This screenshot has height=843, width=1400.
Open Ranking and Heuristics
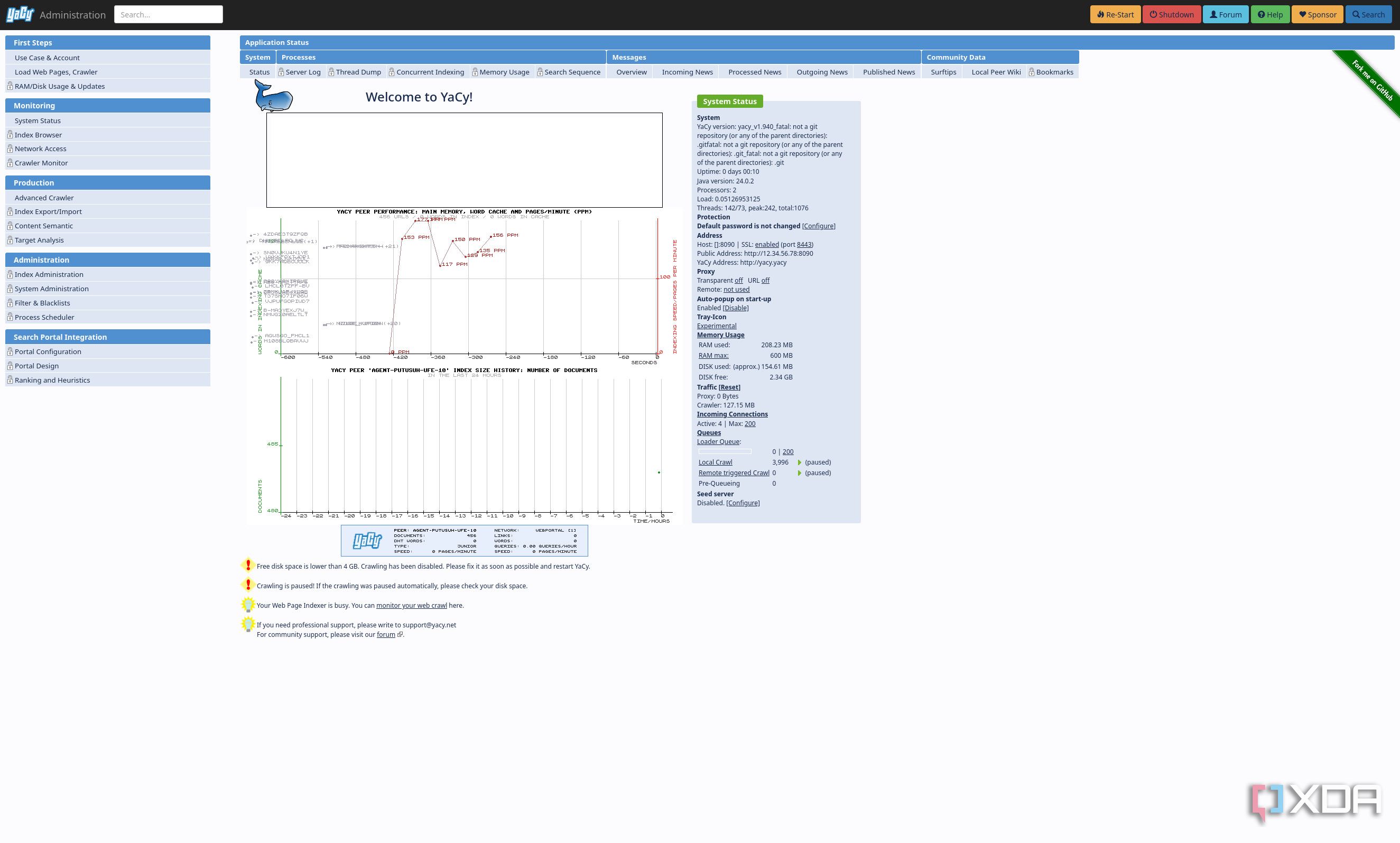click(x=108, y=381)
